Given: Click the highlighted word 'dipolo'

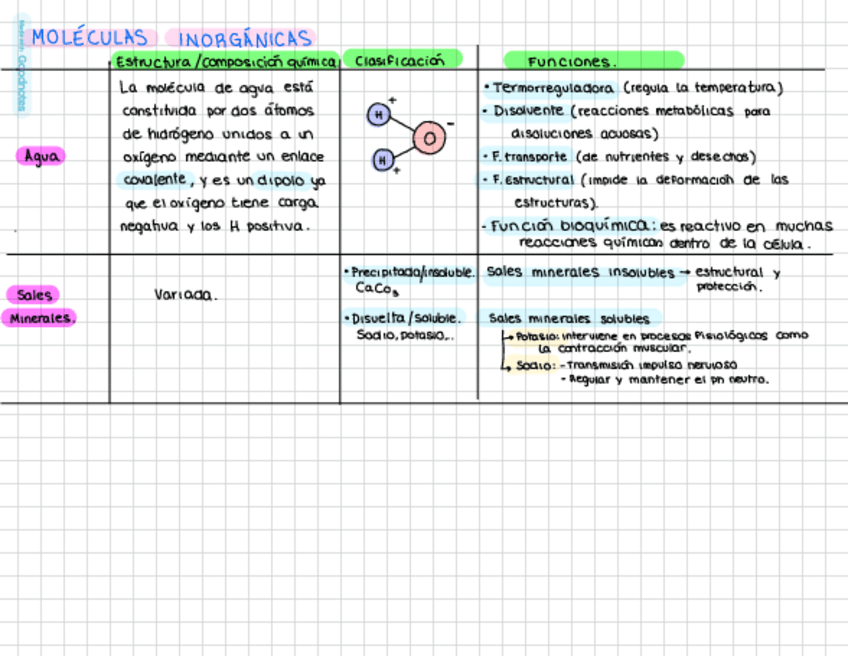Looking at the screenshot, I should point(281,180).
